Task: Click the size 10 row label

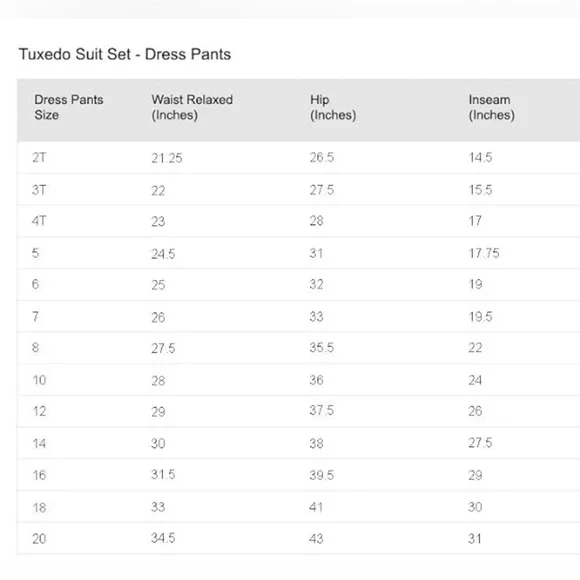Action: 39,380
